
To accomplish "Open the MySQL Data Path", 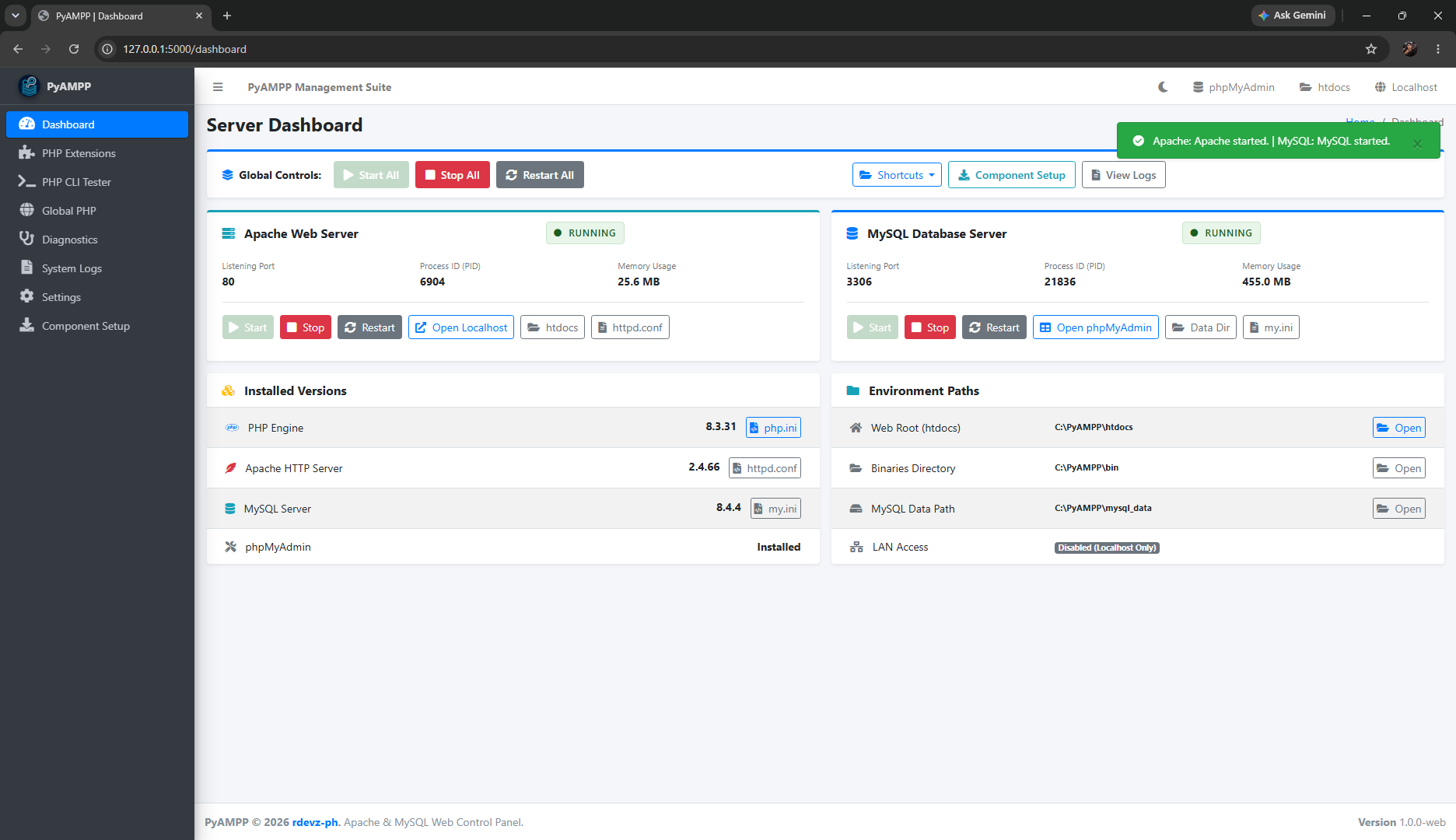I will (1398, 509).
